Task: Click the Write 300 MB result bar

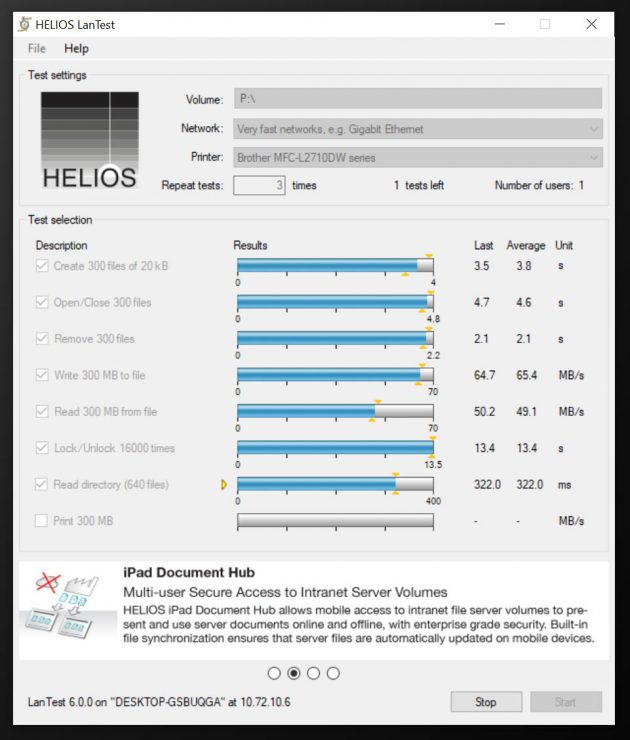Action: (x=336, y=375)
